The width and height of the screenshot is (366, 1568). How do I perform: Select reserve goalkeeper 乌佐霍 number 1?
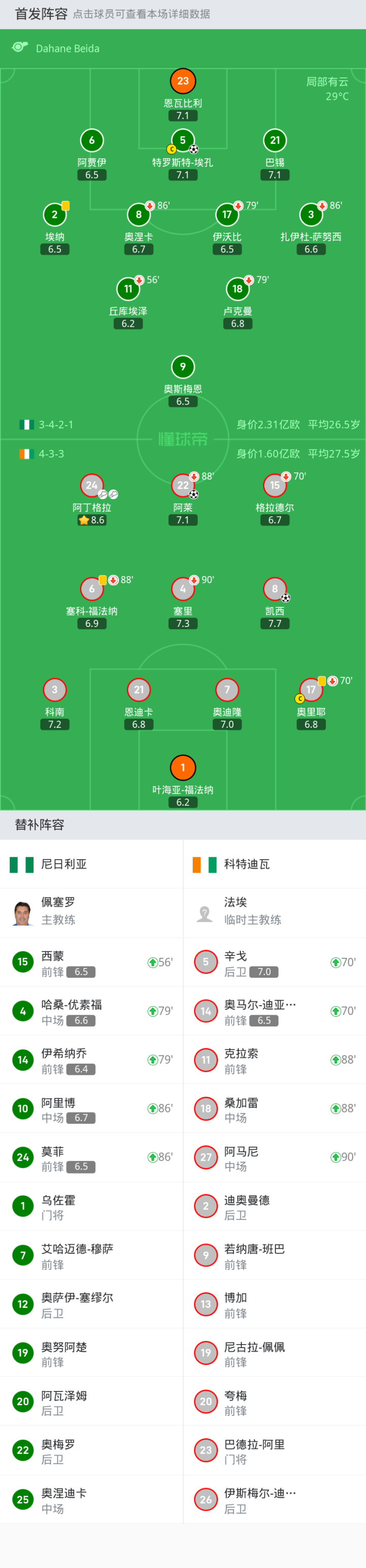point(91,1206)
